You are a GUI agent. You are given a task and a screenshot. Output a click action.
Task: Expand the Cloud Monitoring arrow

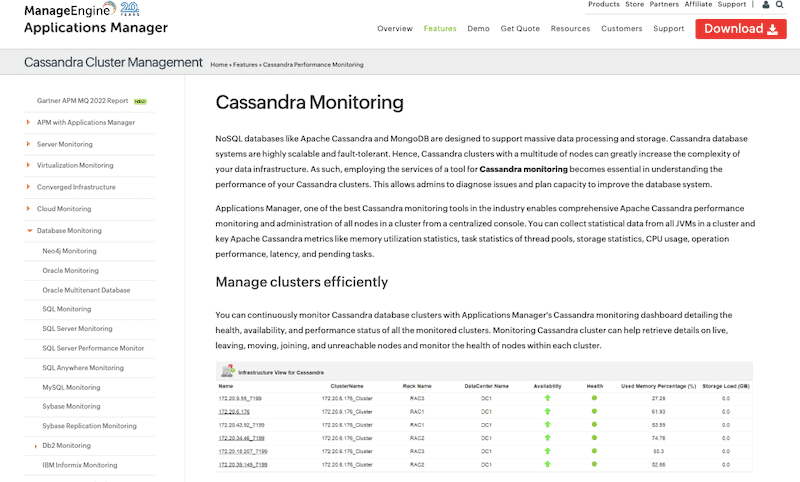click(x=28, y=208)
